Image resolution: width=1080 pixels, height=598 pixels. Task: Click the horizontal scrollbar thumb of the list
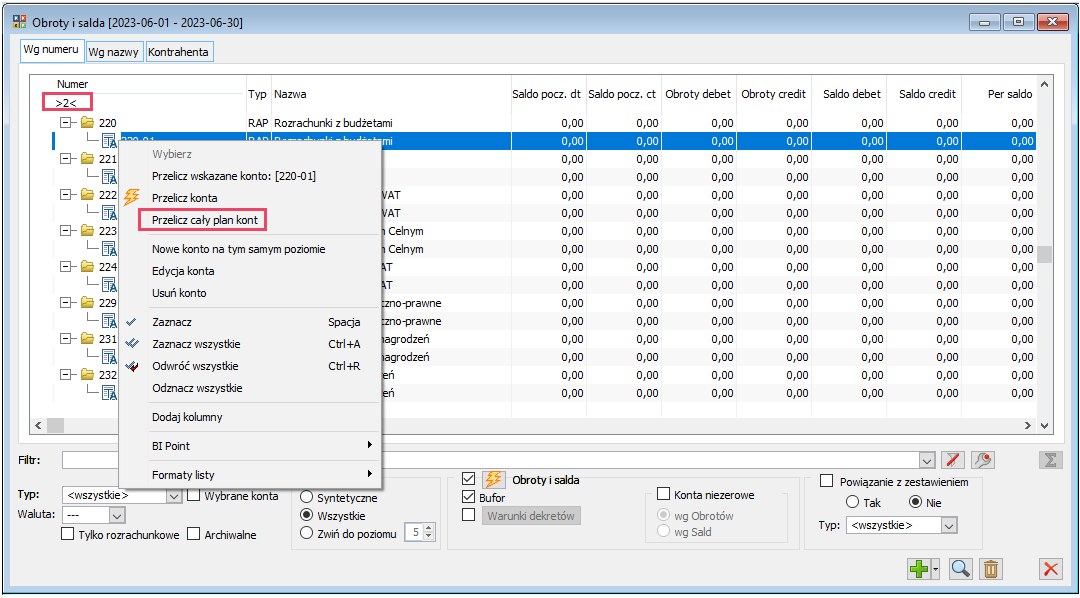(55, 425)
